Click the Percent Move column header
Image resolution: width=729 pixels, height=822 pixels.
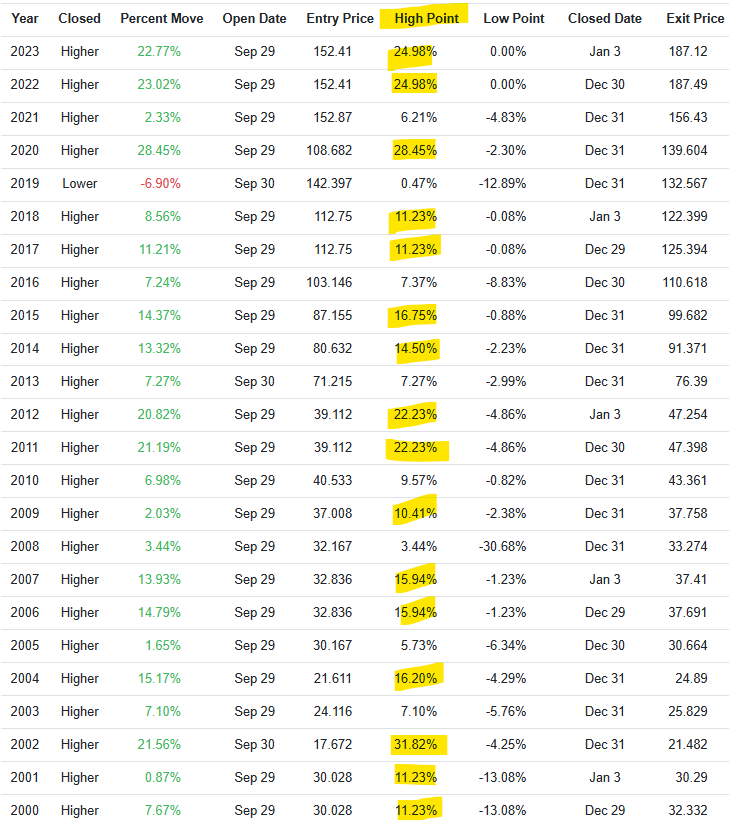click(x=161, y=18)
